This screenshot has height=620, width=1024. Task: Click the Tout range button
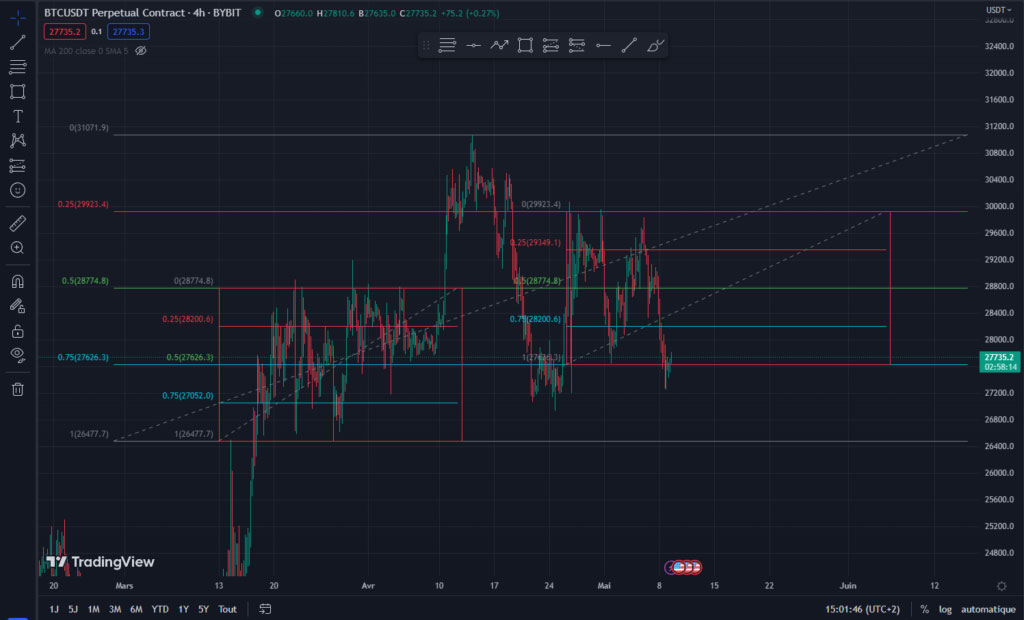pos(227,609)
